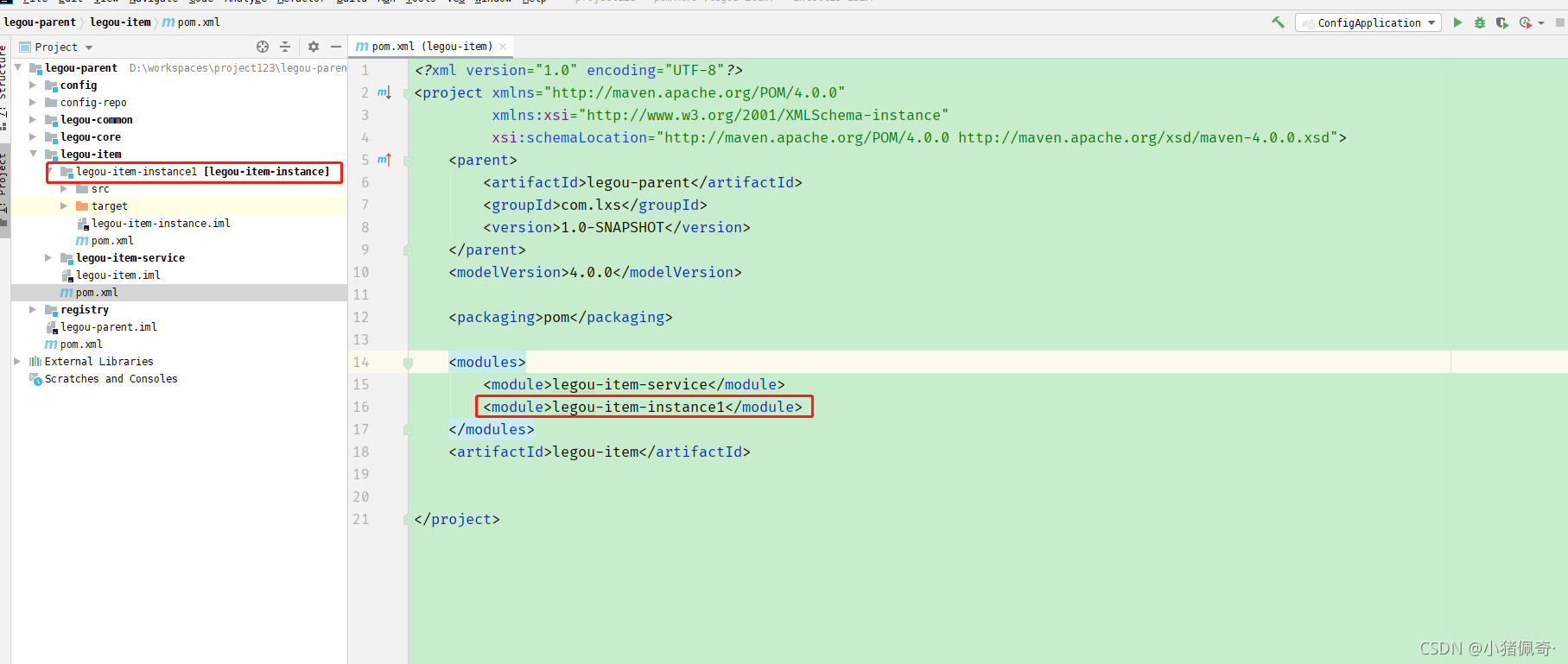Click the Build project hammer icon
Image resolution: width=1568 pixels, height=664 pixels.
pyautogui.click(x=1278, y=22)
